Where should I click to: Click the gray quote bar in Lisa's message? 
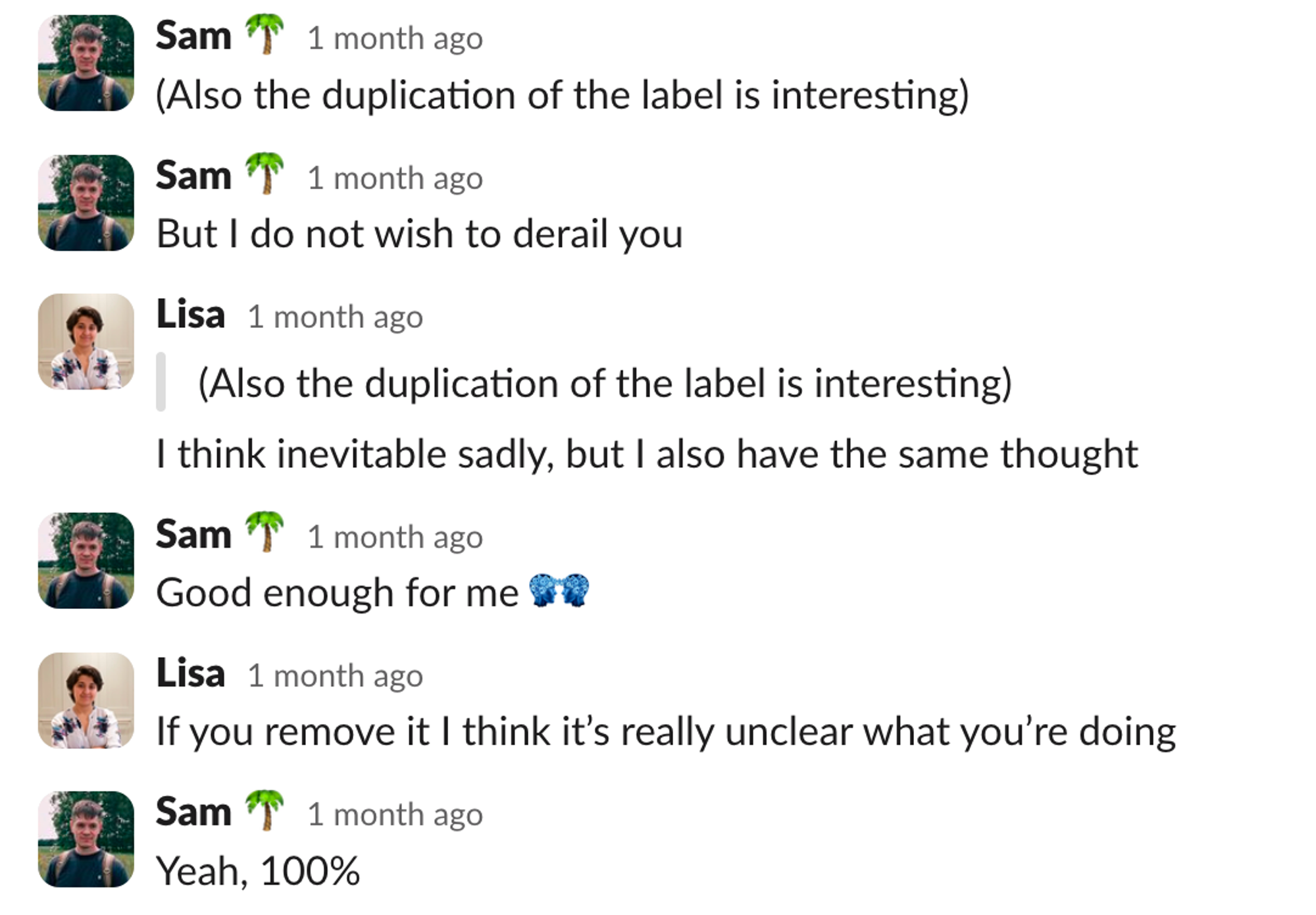(x=161, y=382)
